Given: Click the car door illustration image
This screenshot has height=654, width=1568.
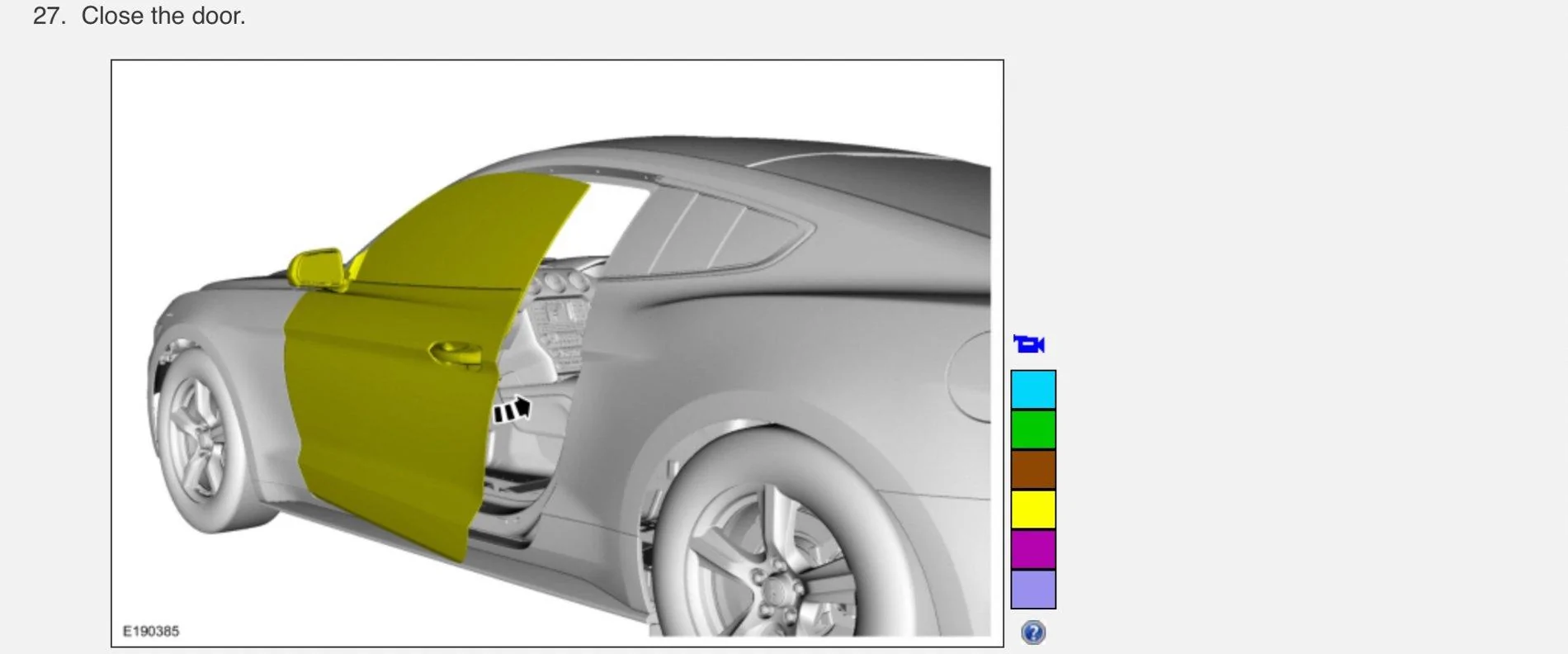Looking at the screenshot, I should pyautogui.click(x=557, y=353).
